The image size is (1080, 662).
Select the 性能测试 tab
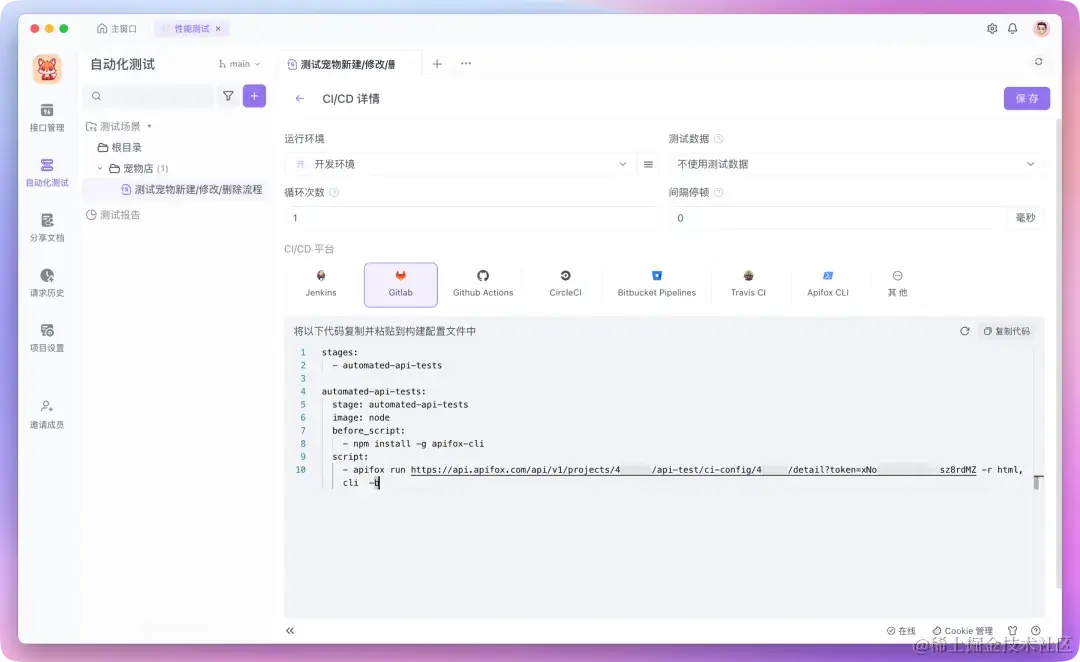tap(188, 29)
